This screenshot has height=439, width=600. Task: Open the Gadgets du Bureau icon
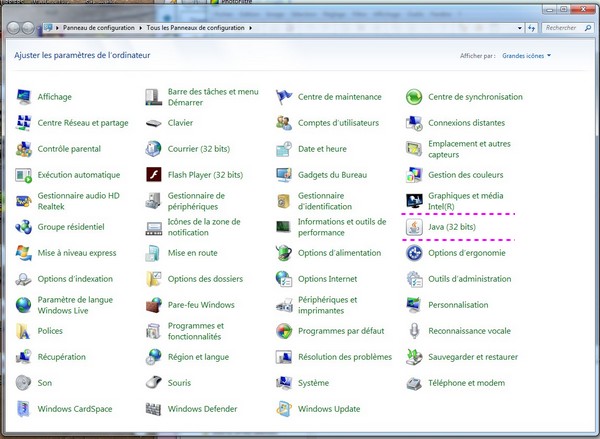point(284,175)
